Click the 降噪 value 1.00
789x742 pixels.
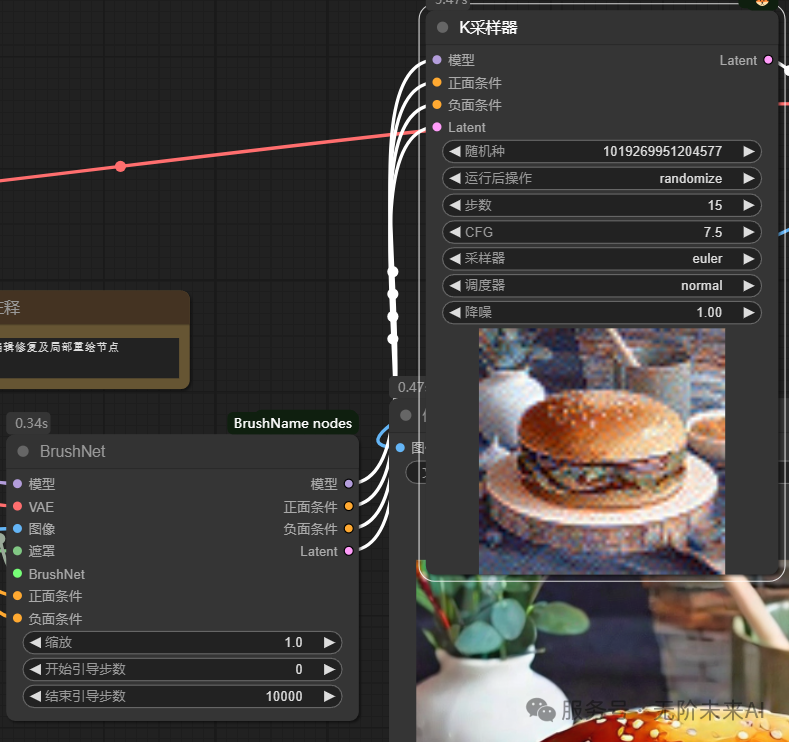click(x=709, y=312)
